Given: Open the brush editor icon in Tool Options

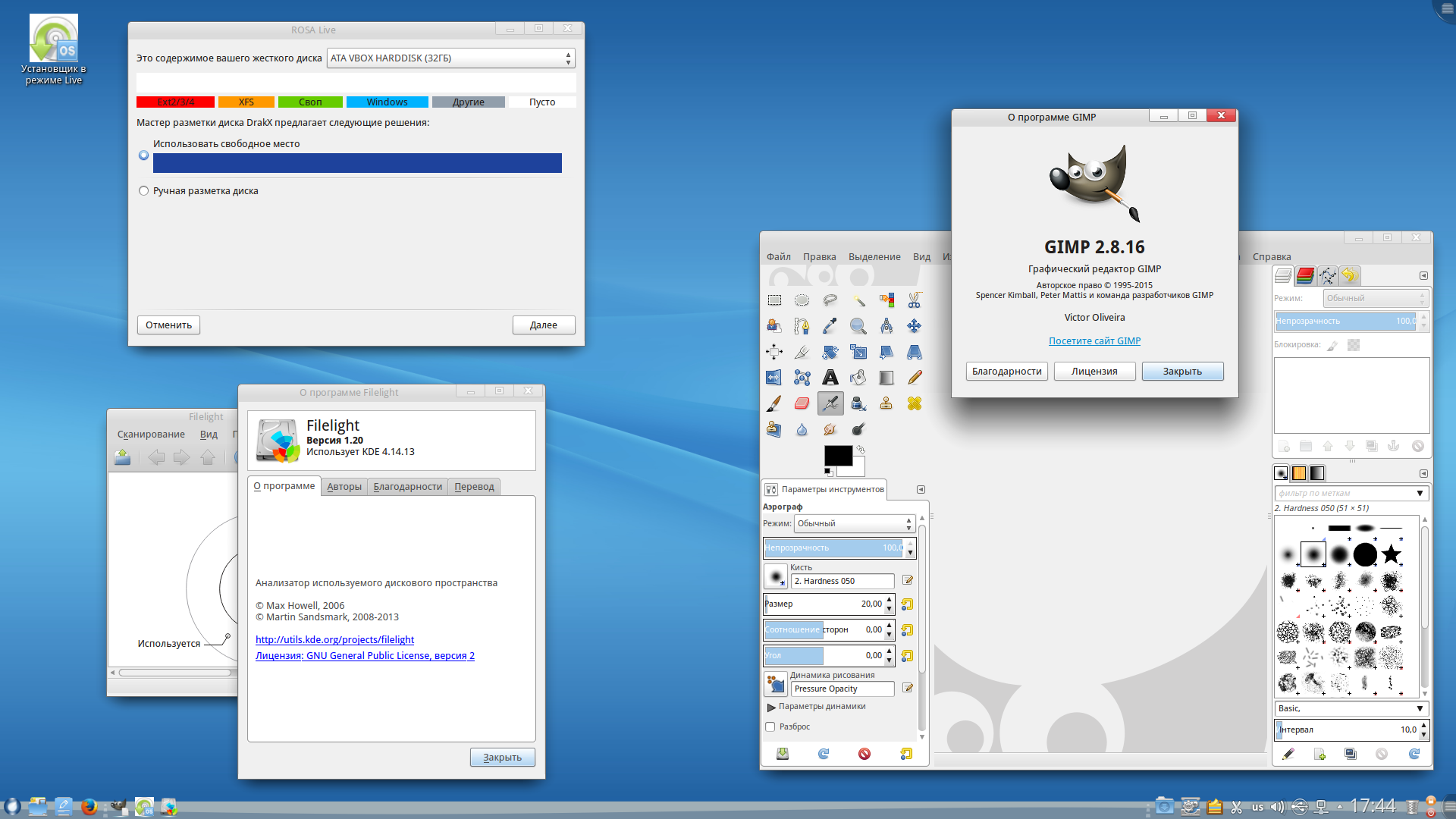Looking at the screenshot, I should point(908,580).
